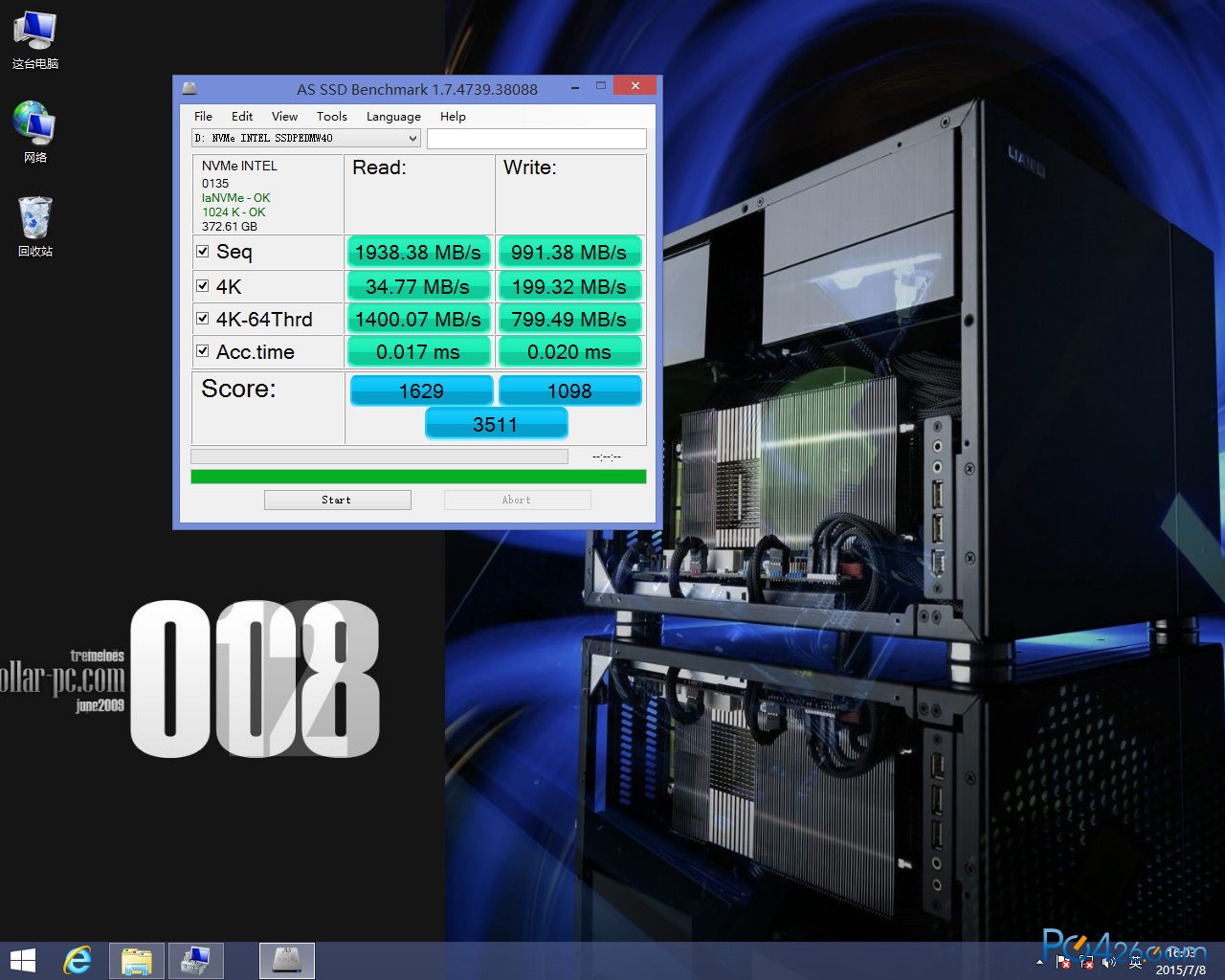Viewport: 1225px width, 980px height.
Task: Switch the 英 input language indicator
Action: pos(1136,963)
